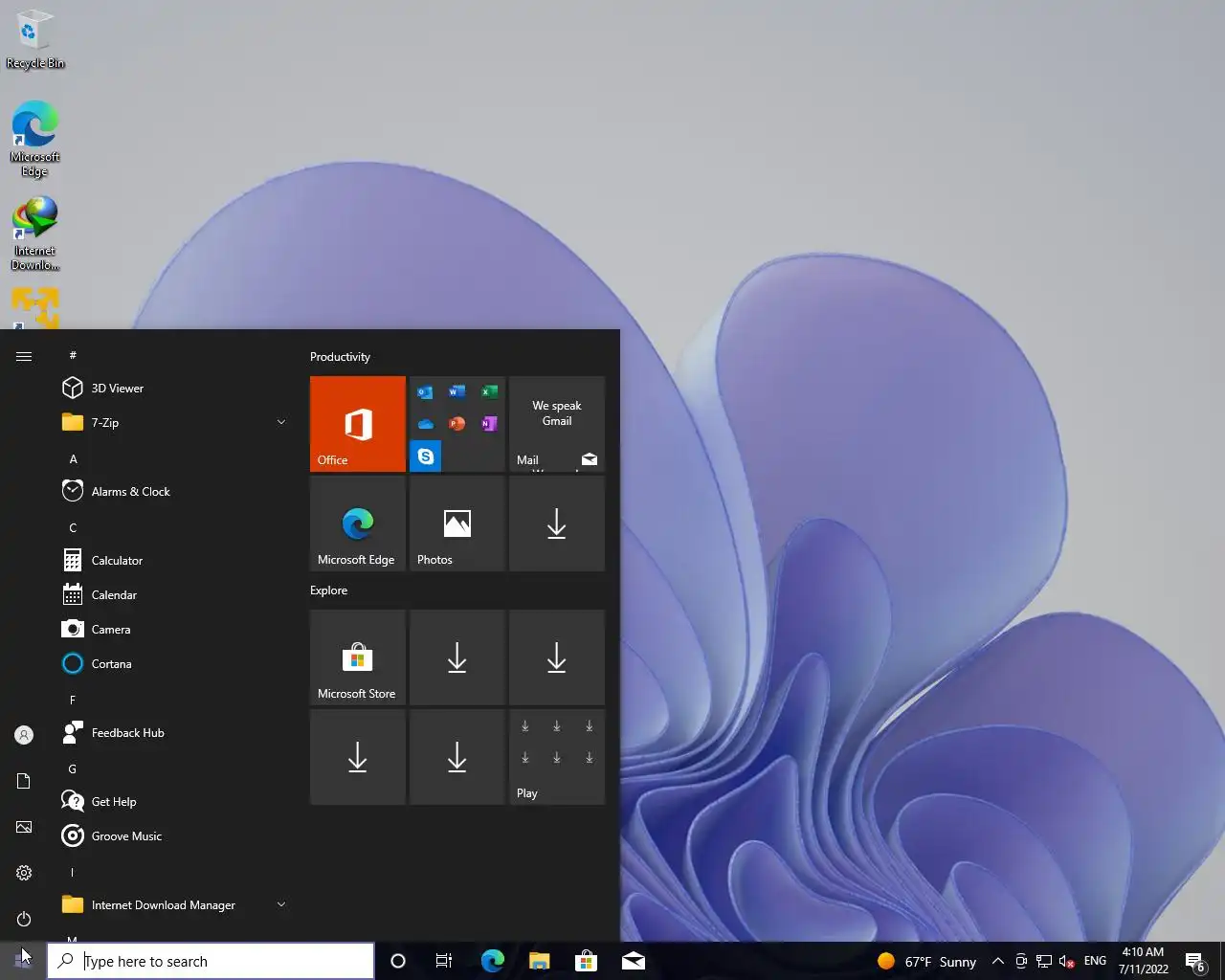The width and height of the screenshot is (1225, 980).
Task: Launch Calculator from the app list
Action: tap(172, 560)
